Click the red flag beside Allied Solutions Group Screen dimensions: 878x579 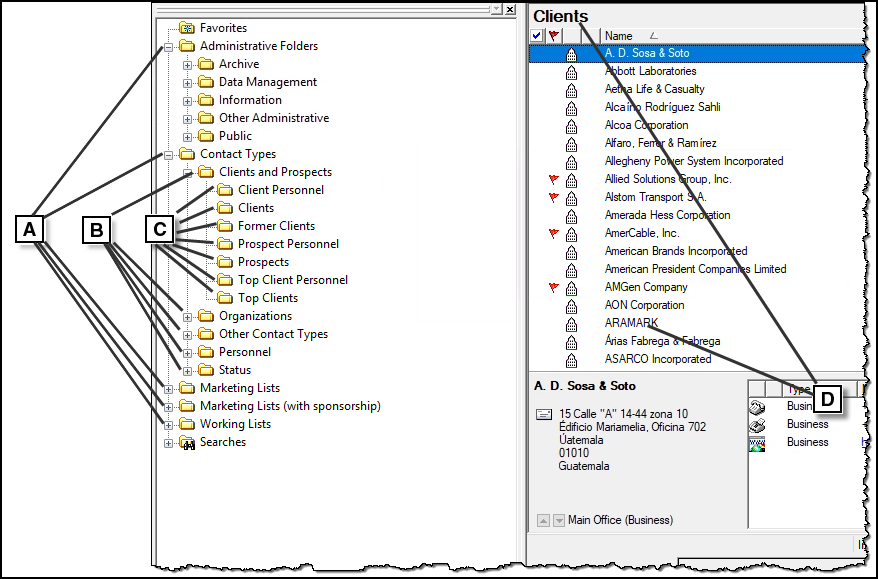click(554, 179)
